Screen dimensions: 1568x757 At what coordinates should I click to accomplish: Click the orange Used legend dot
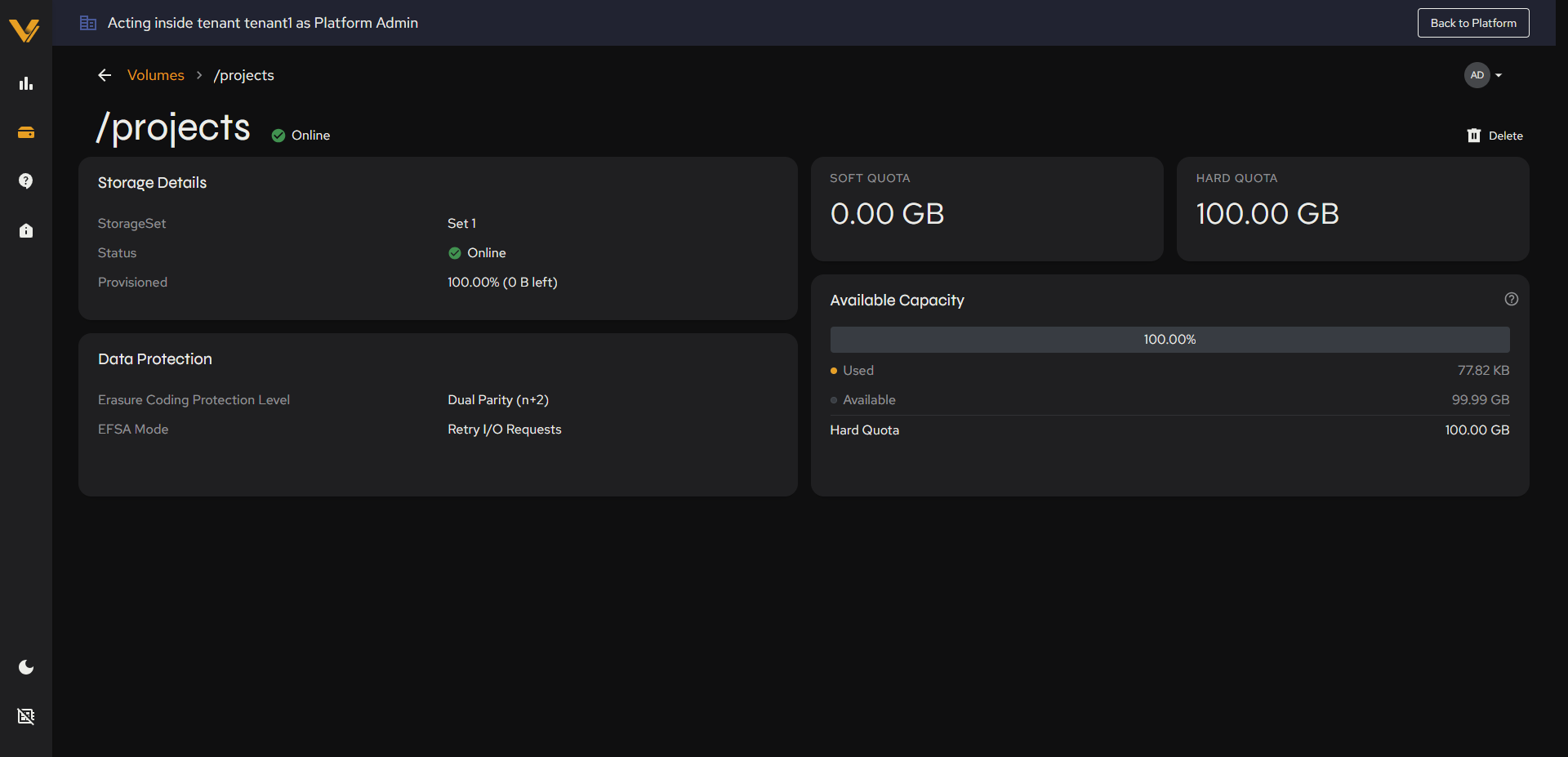[x=834, y=371]
